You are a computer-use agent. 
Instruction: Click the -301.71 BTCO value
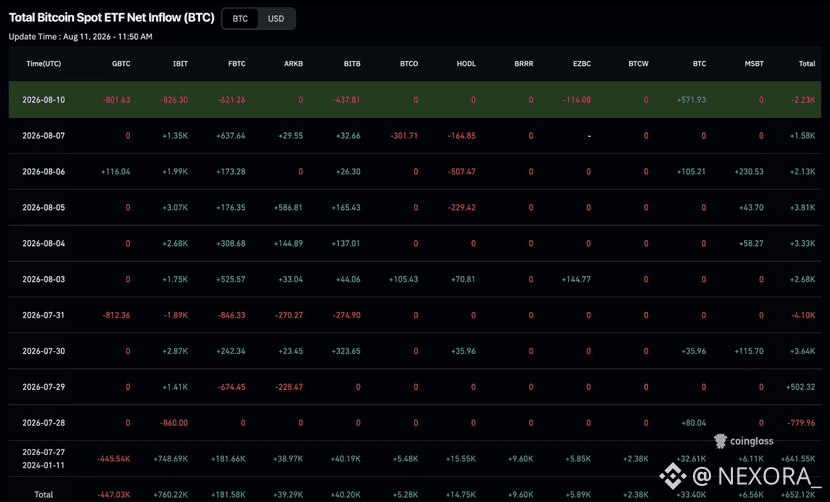pos(404,136)
